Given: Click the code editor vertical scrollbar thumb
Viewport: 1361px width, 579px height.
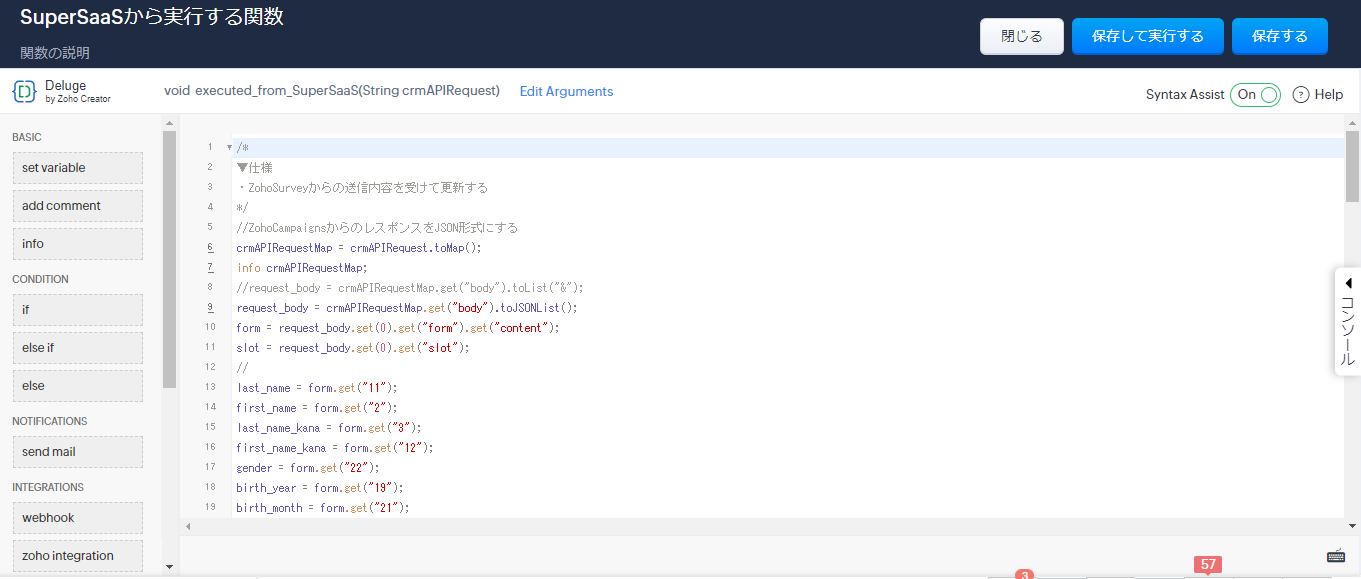Looking at the screenshot, I should [1352, 166].
